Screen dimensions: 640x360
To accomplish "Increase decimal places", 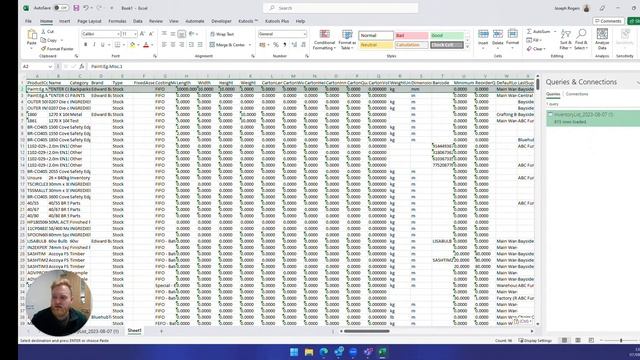I will tap(294, 44).
